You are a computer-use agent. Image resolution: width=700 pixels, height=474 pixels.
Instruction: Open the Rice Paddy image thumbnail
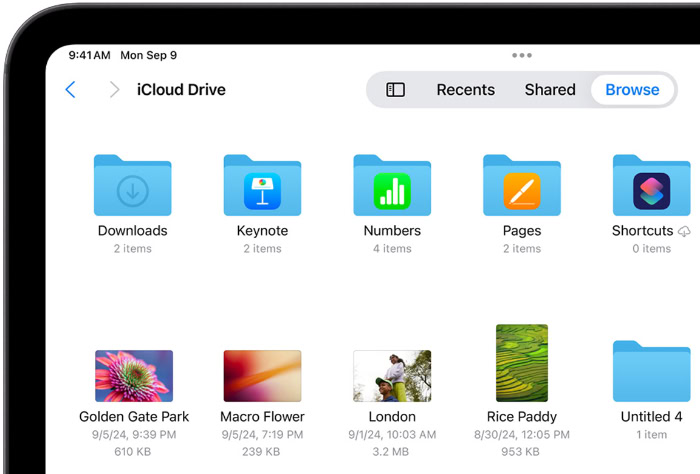(522, 363)
